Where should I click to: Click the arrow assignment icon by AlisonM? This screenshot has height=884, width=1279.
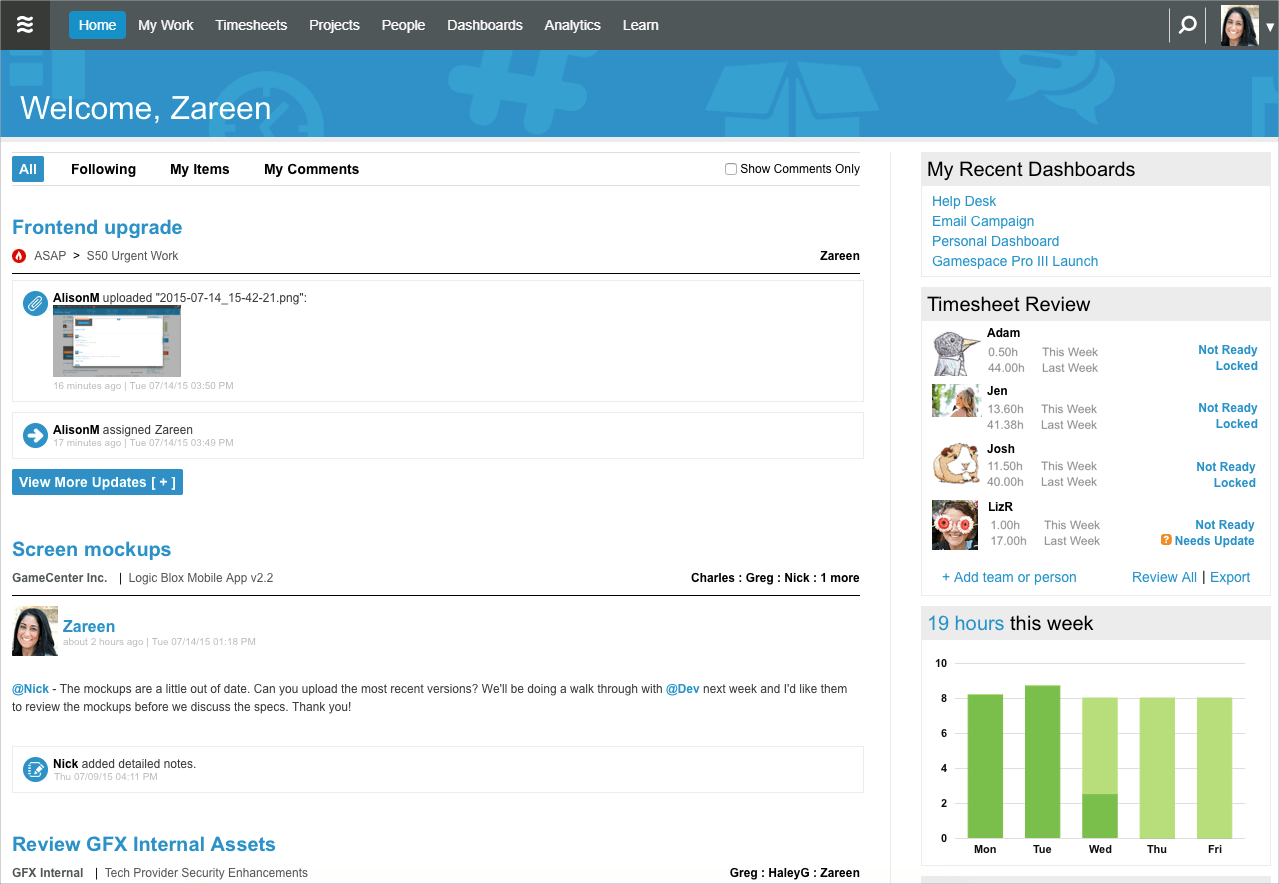coord(35,435)
